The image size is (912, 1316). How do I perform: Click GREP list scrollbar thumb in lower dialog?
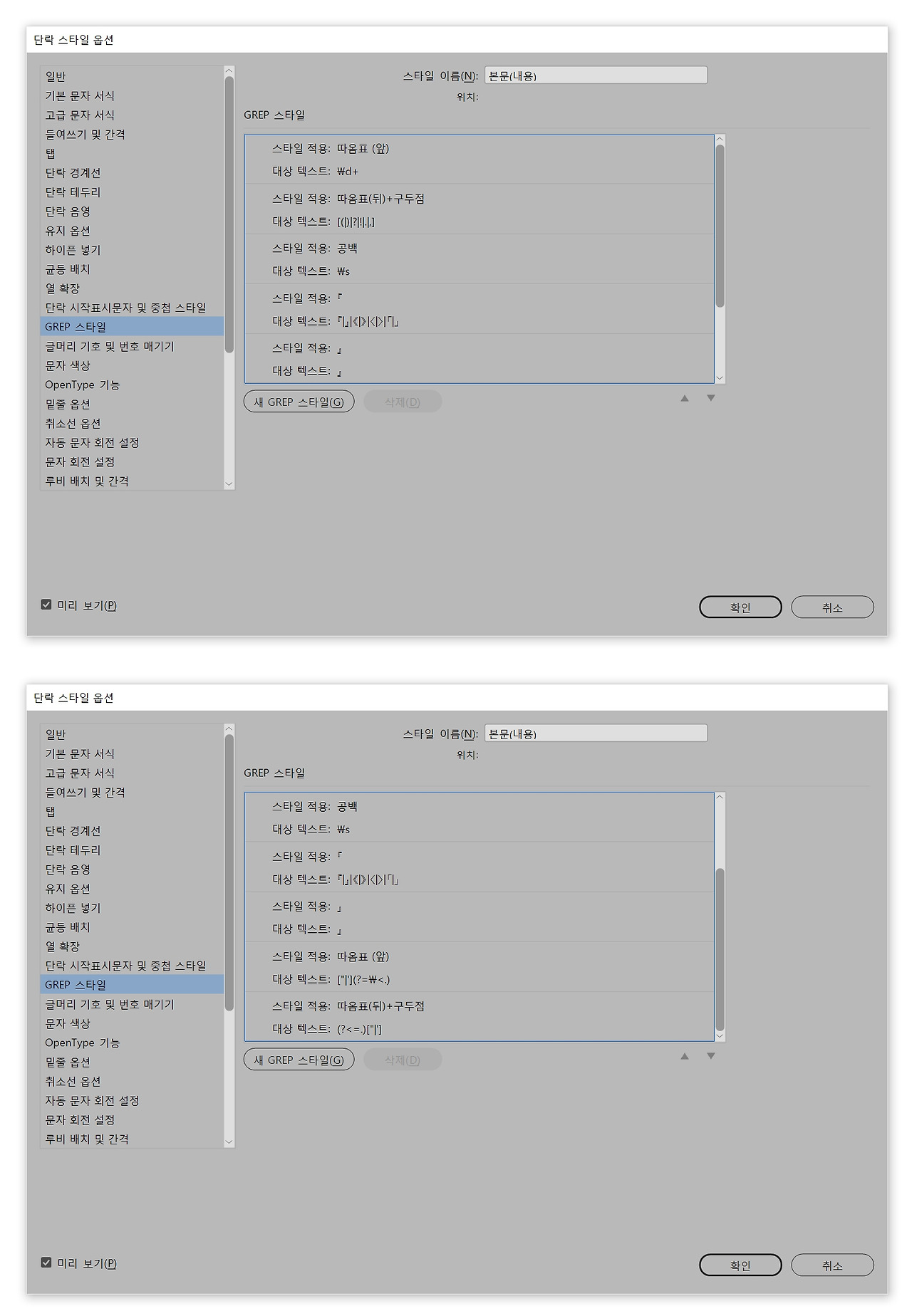pyautogui.click(x=720, y=950)
